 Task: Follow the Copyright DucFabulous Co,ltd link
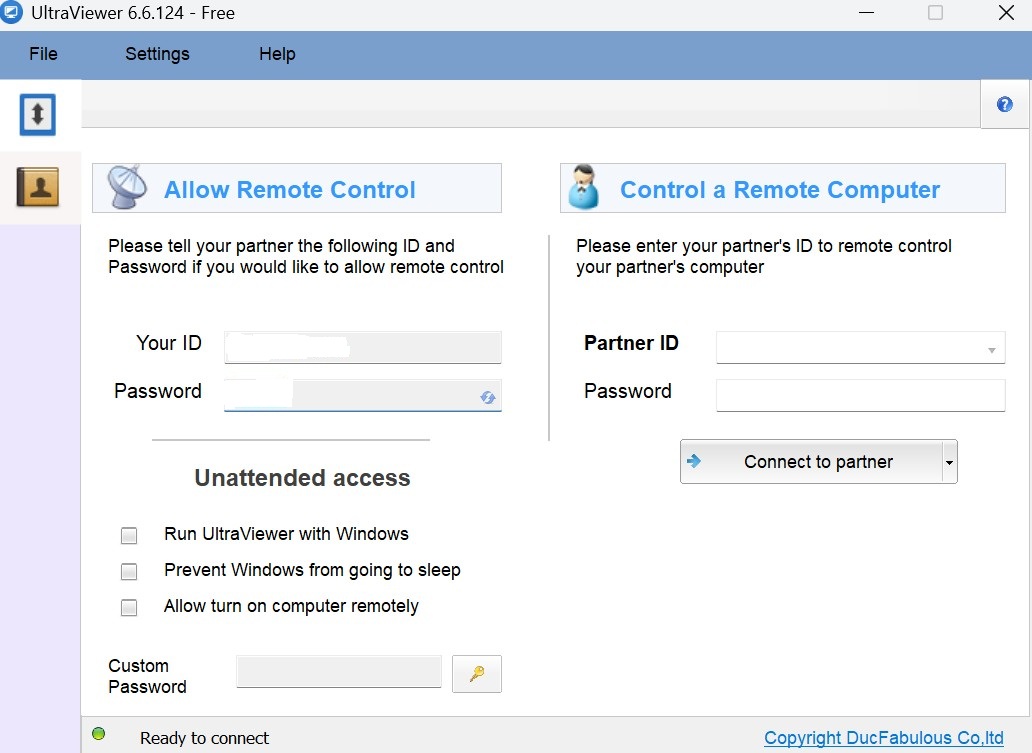[x=883, y=738]
